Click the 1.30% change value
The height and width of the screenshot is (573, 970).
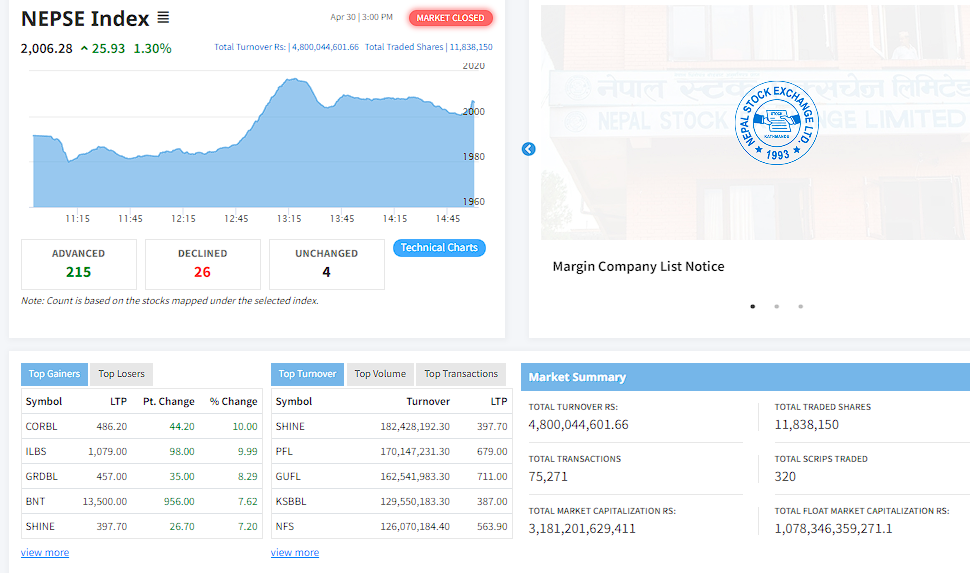pos(153,48)
